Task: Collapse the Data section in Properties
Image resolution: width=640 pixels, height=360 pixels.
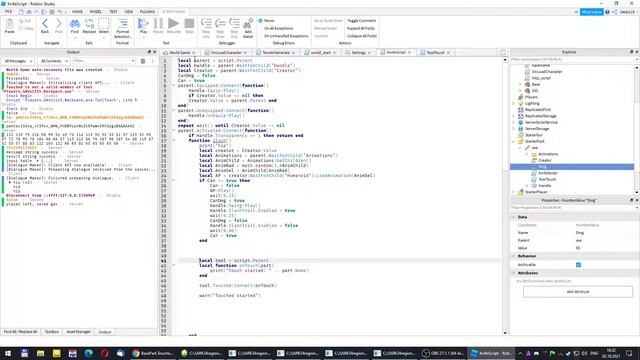Action: [x=513, y=217]
